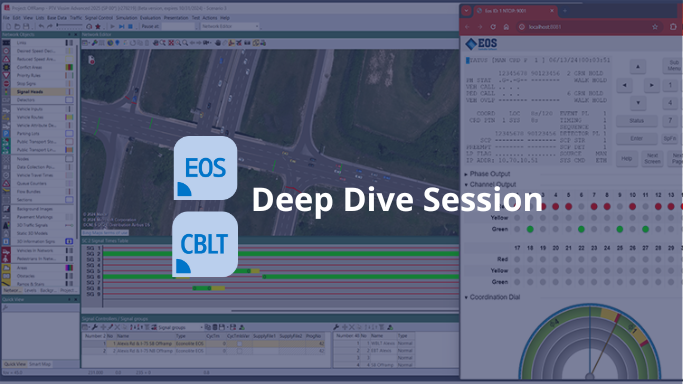Open the Signal Control menu

pos(98,18)
